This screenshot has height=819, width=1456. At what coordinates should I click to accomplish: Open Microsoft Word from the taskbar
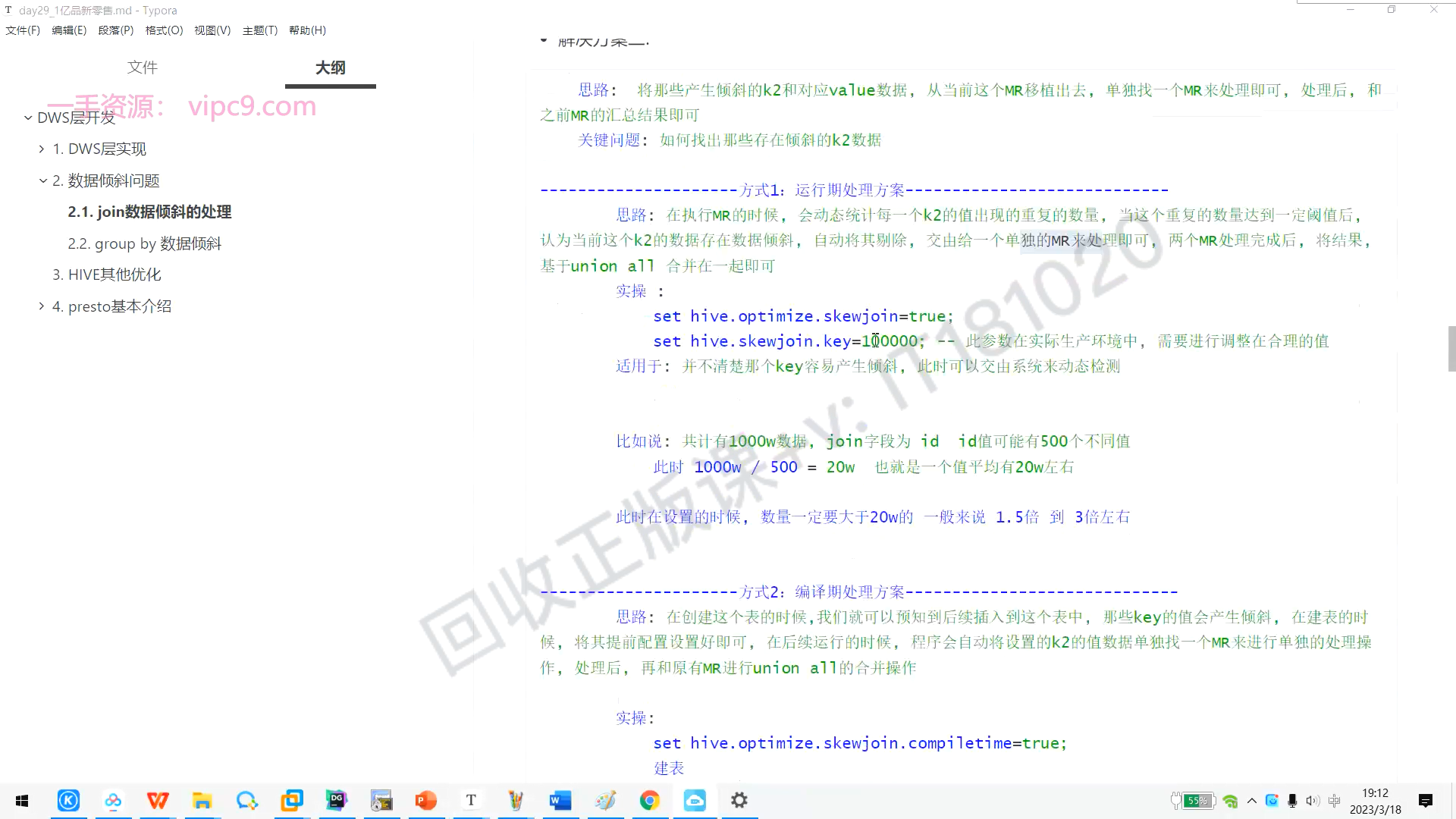click(560, 801)
